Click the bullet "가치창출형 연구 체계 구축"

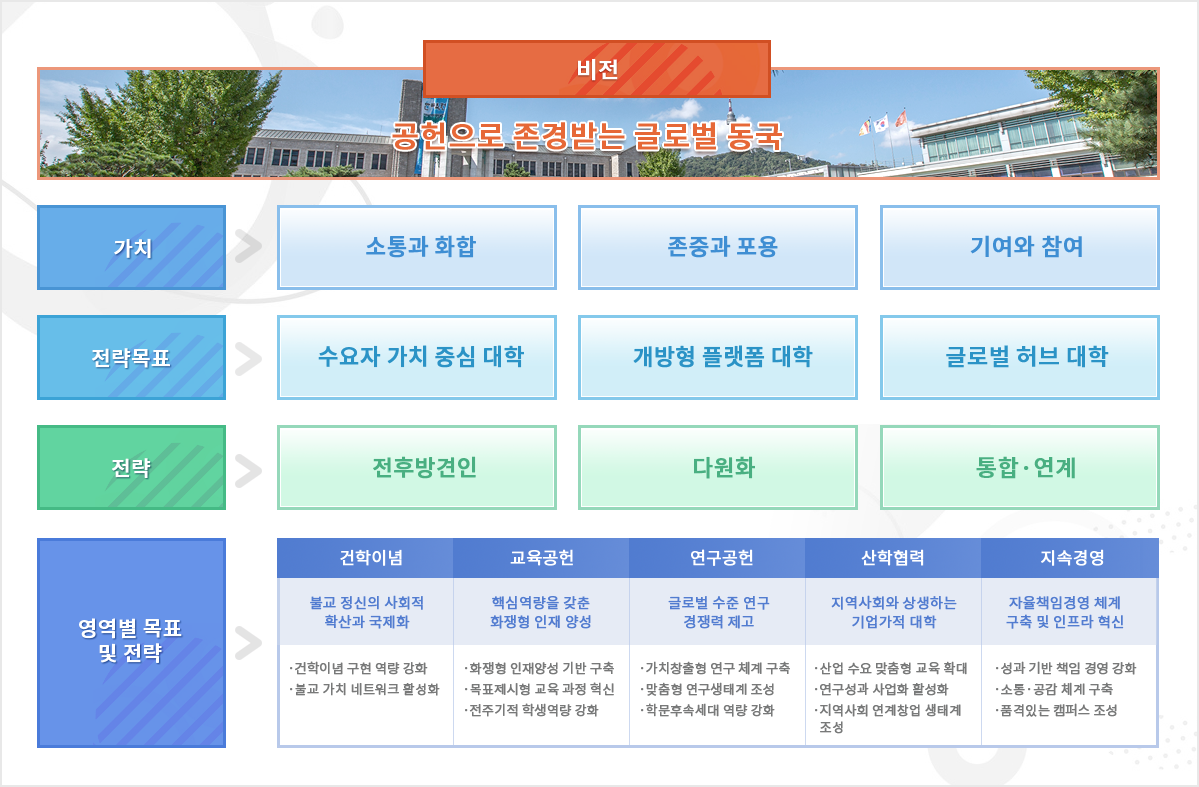coord(715,668)
